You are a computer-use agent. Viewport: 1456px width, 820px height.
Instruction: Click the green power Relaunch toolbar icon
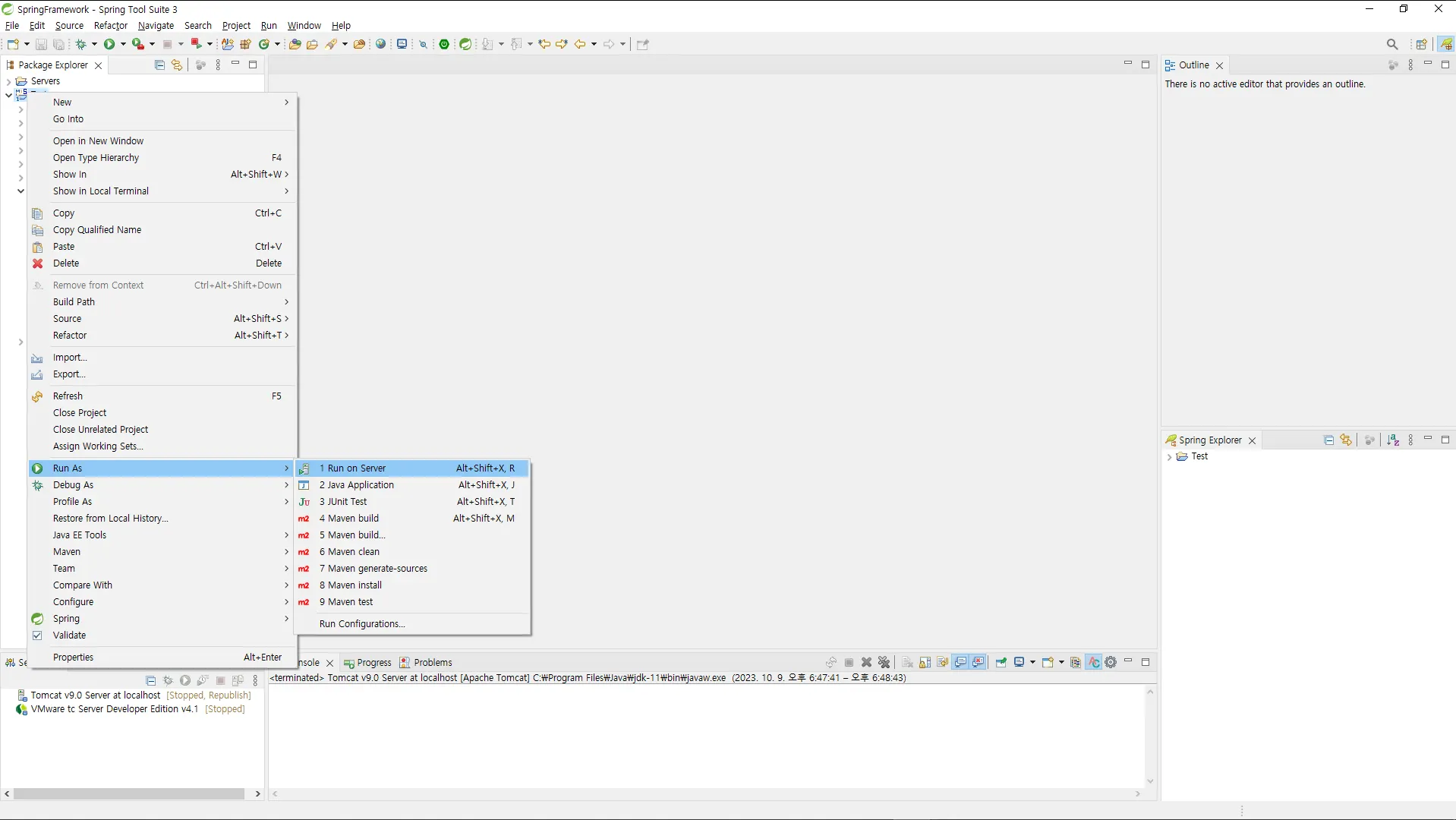(x=444, y=44)
